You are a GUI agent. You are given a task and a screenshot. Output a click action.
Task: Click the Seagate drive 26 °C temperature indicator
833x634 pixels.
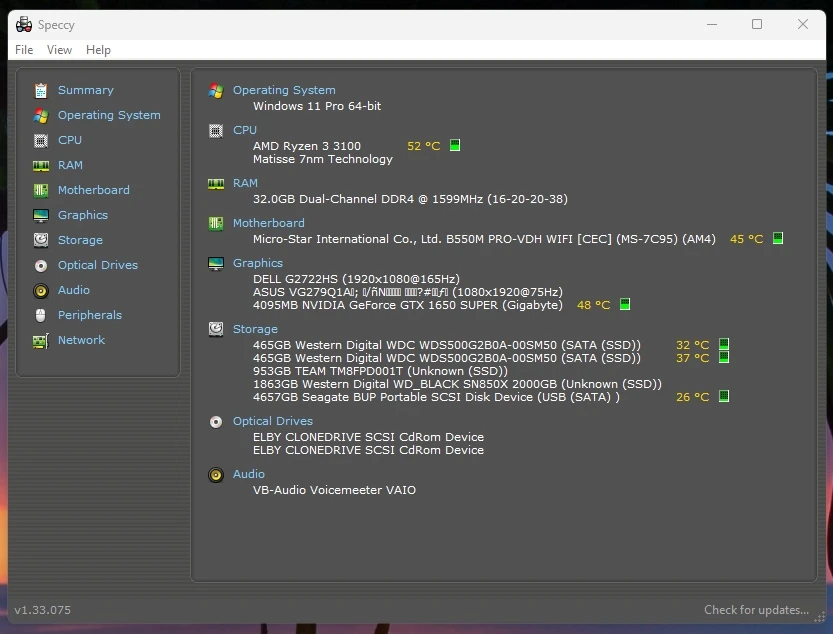724,397
